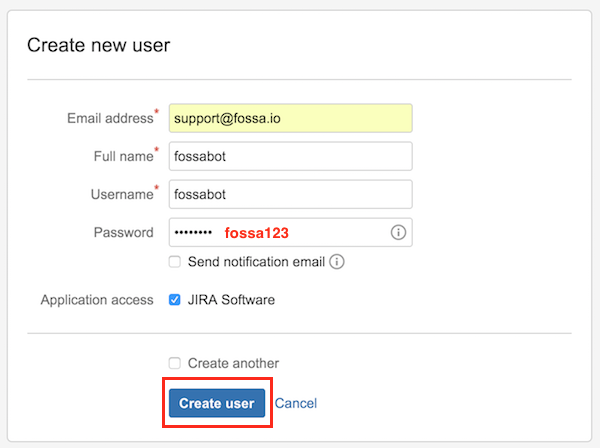Click the "Password" field label

point(123,232)
